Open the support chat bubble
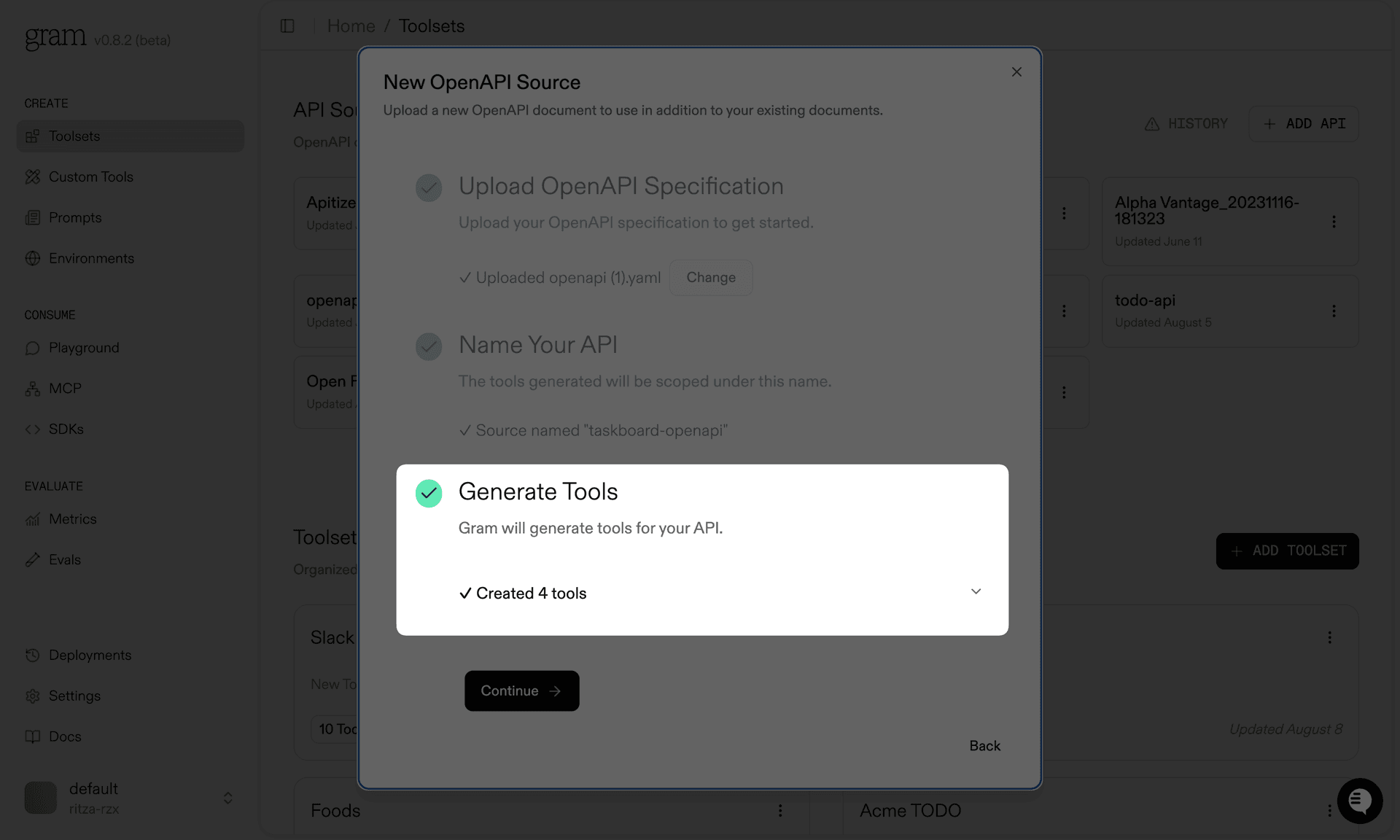1400x840 pixels. point(1359,801)
